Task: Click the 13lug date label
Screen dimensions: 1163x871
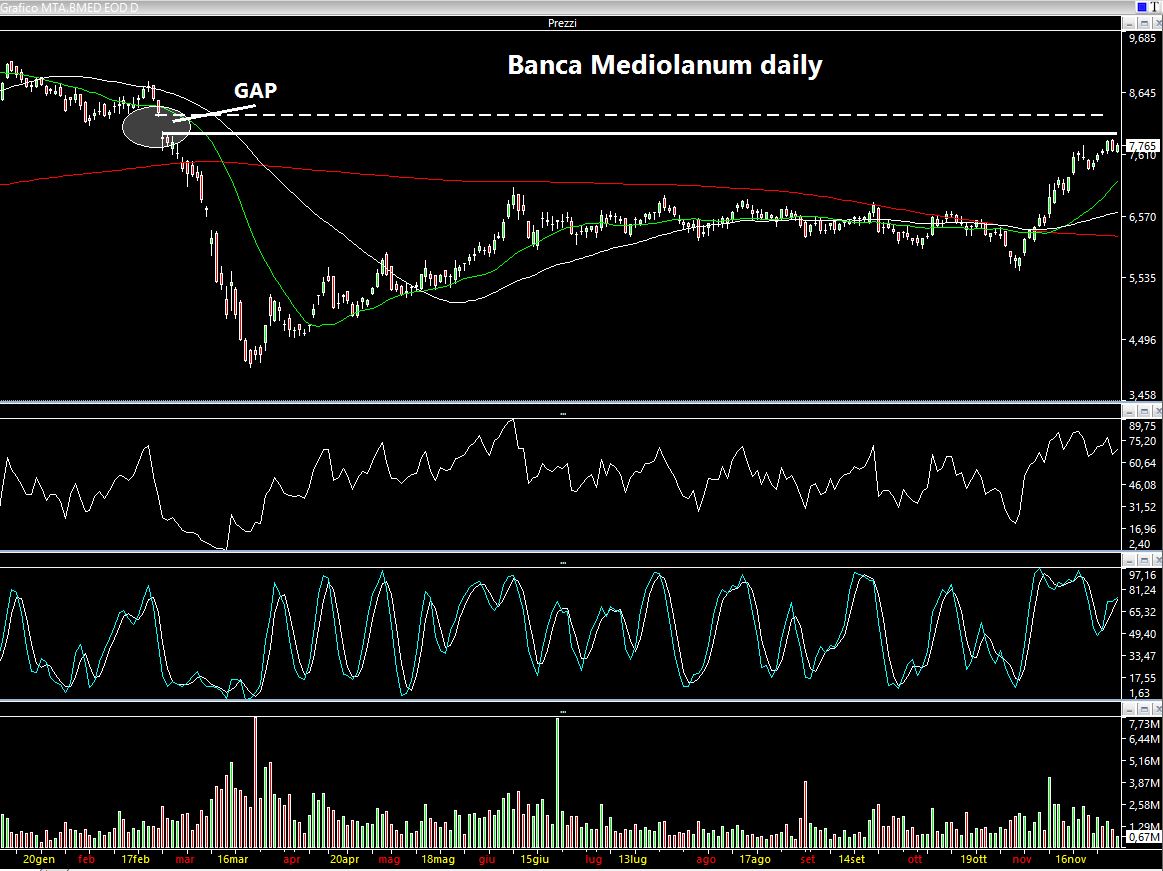Action: [x=633, y=859]
